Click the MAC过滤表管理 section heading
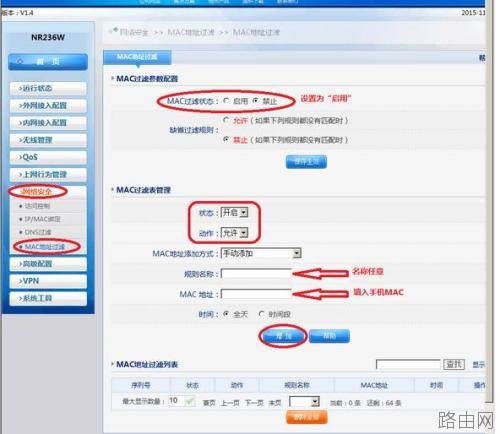The width and height of the screenshot is (500, 434). coord(143,190)
